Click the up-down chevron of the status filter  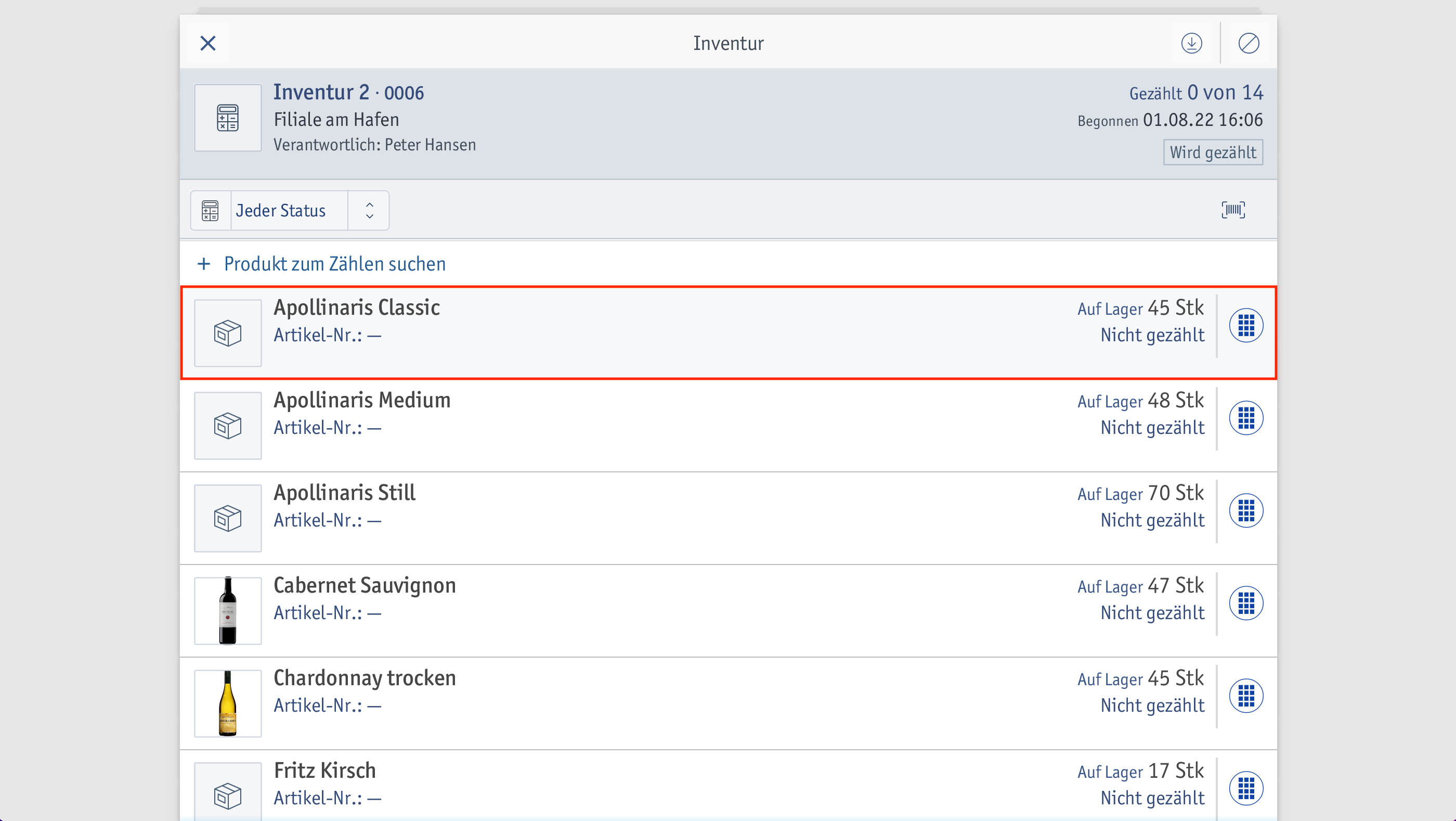pyautogui.click(x=370, y=210)
